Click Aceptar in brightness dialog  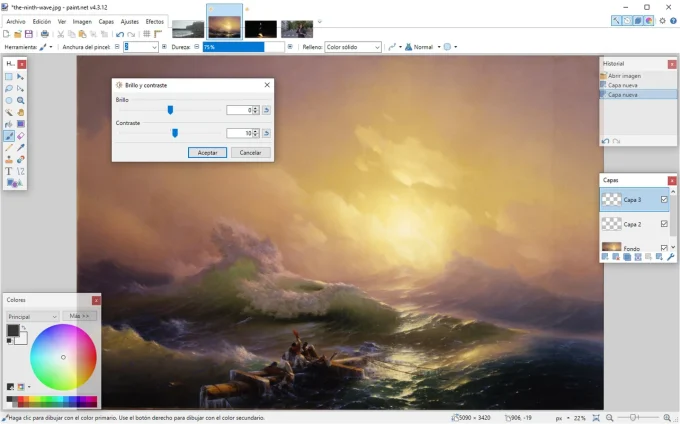click(207, 153)
